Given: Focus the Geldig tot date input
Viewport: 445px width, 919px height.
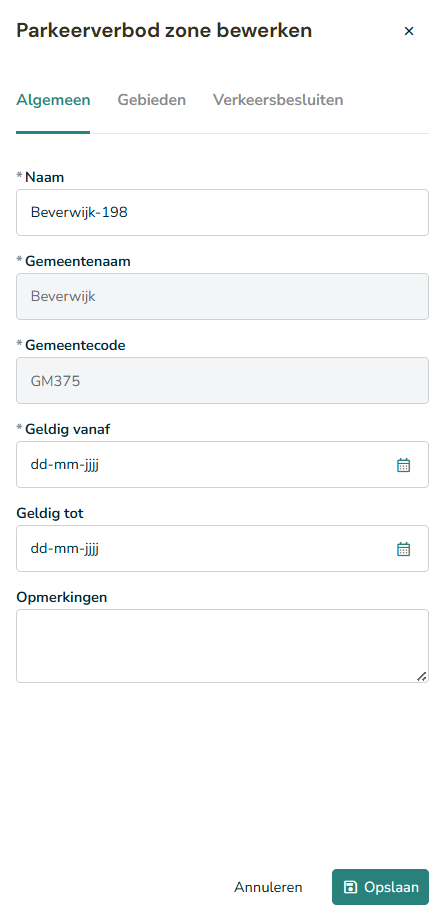Looking at the screenshot, I should click(222, 549).
